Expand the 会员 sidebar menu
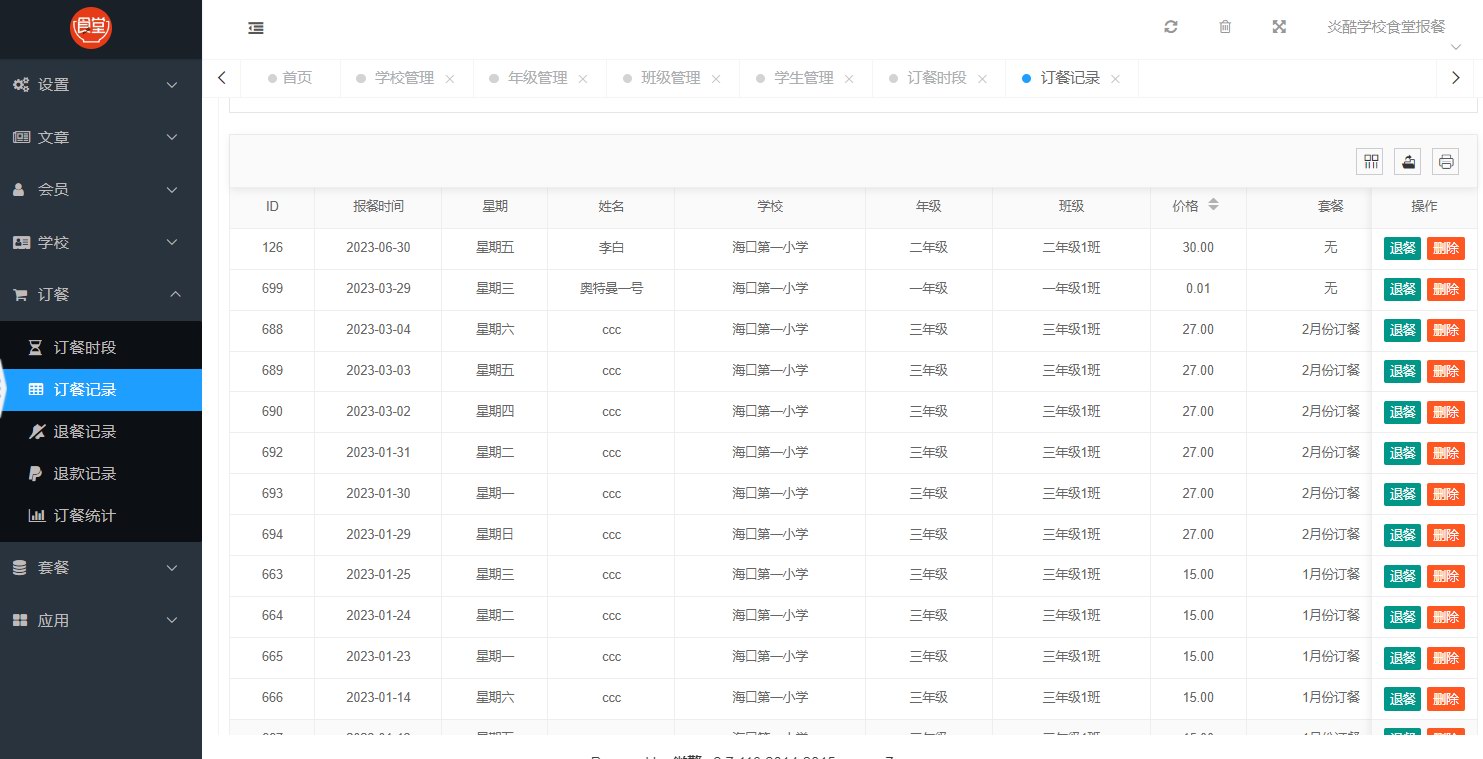The height and width of the screenshot is (759, 1483). pyautogui.click(x=101, y=189)
